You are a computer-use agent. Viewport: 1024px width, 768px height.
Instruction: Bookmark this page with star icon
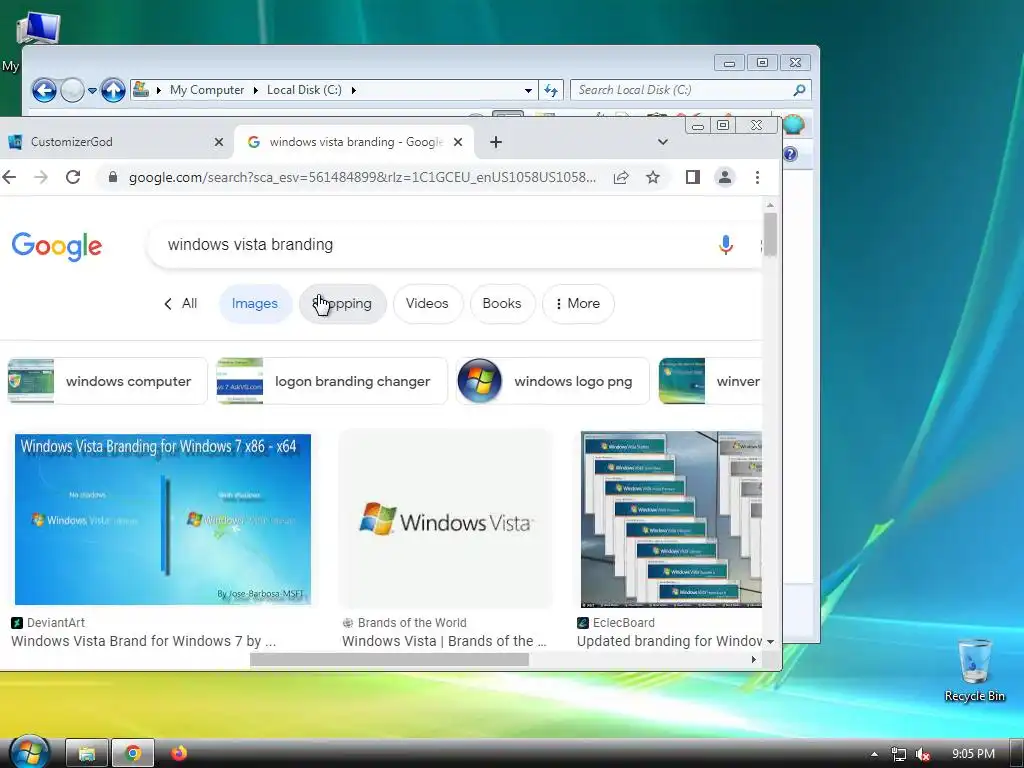tap(652, 177)
